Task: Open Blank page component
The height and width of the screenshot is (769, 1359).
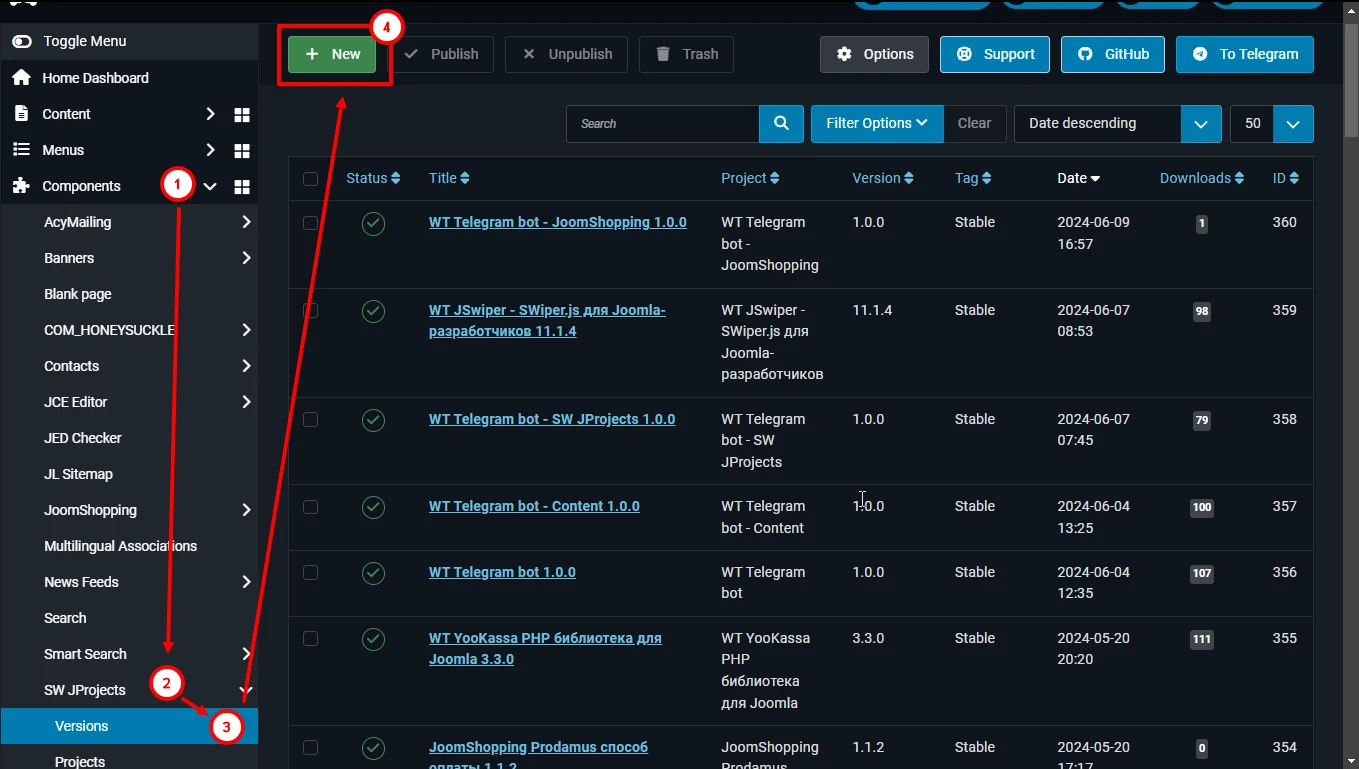Action: pos(78,294)
